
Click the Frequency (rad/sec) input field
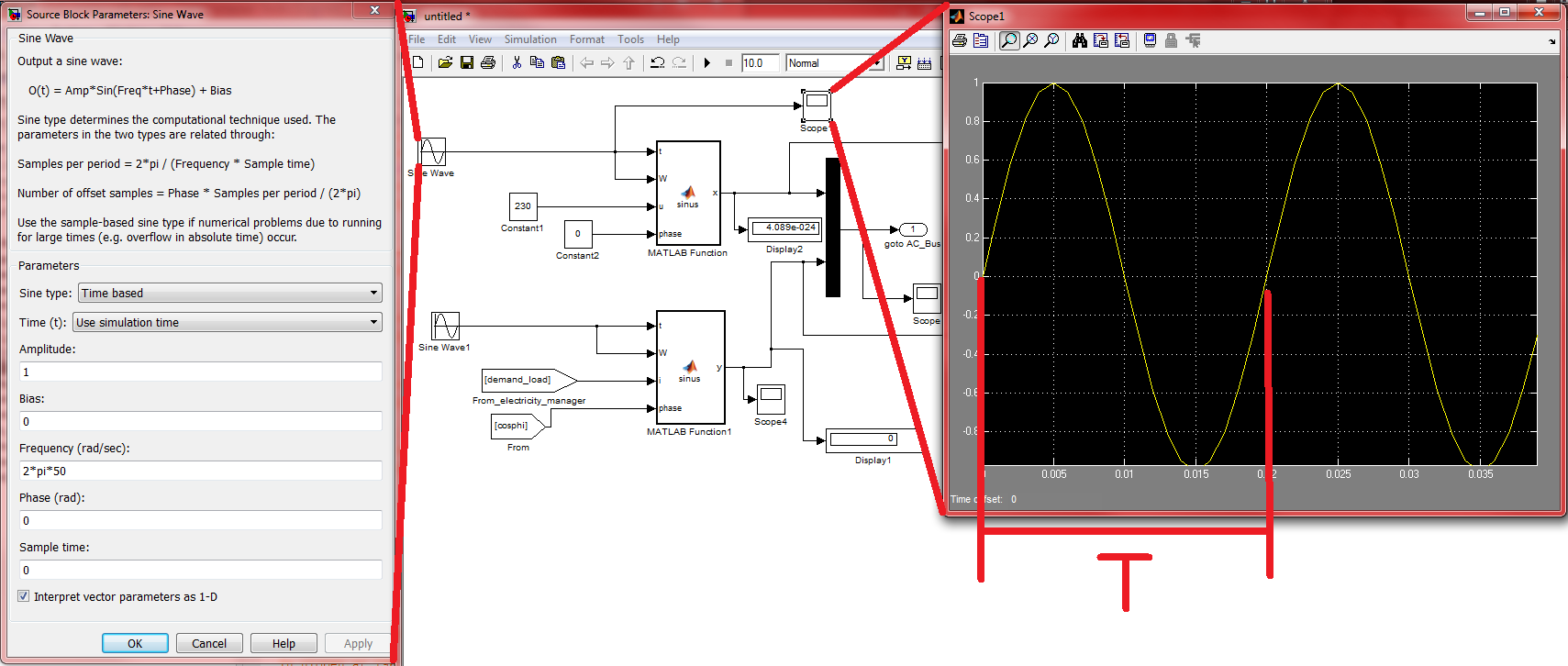pyautogui.click(x=200, y=471)
